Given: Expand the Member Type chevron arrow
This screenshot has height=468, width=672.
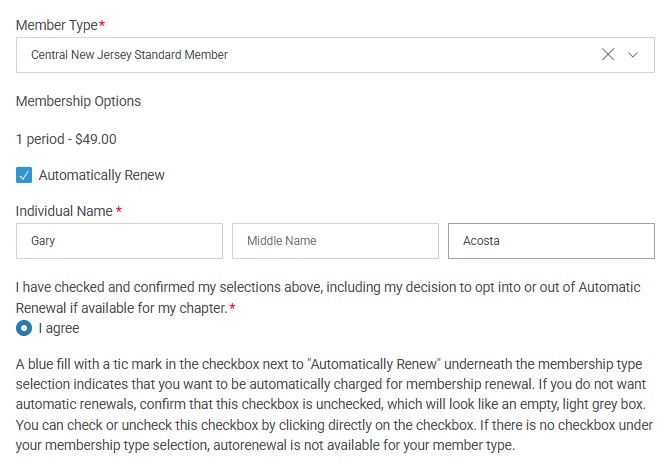Looking at the screenshot, I should coord(633,55).
